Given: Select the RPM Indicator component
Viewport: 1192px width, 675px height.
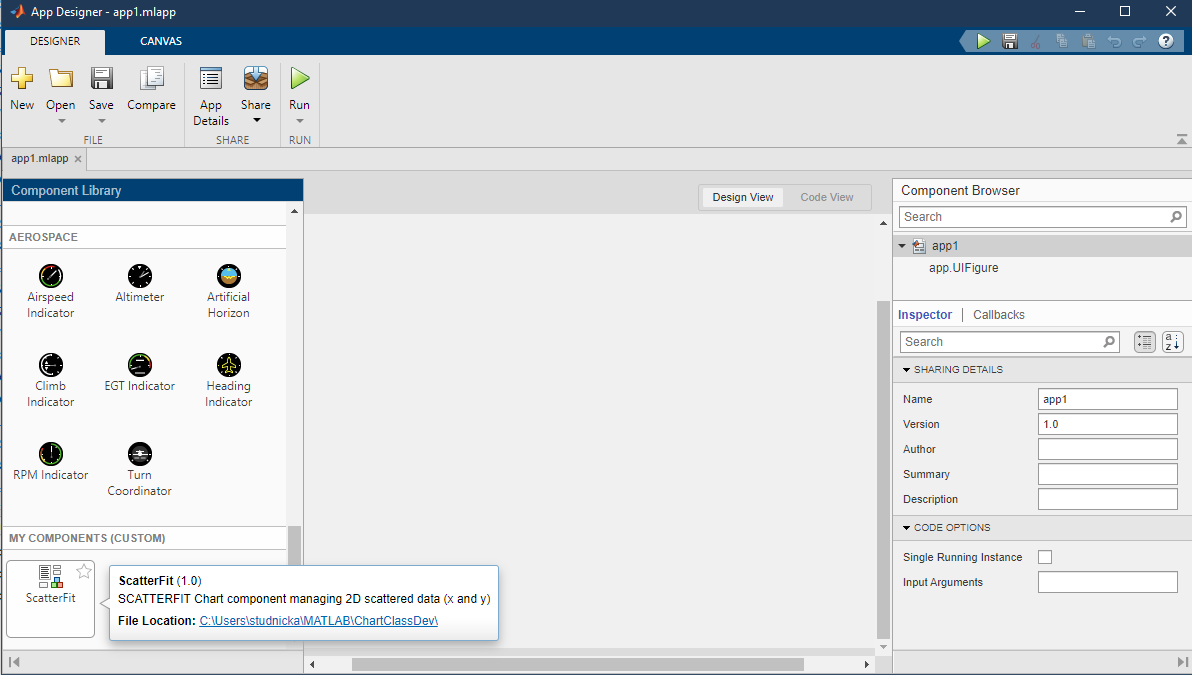Looking at the screenshot, I should click(51, 461).
